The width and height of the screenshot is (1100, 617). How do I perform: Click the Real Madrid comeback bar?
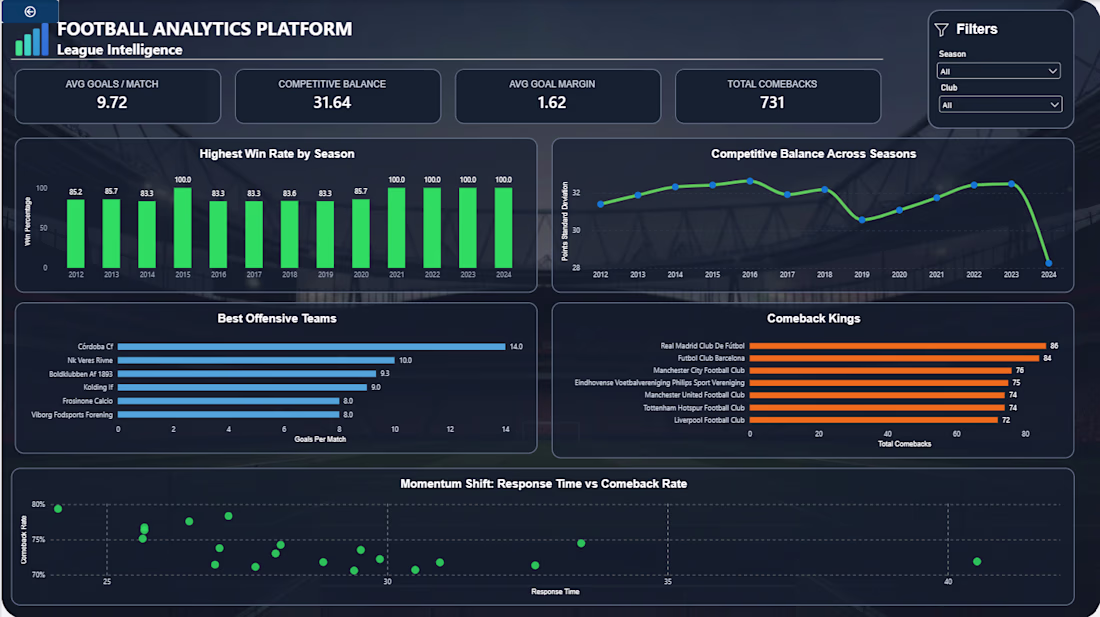898,346
